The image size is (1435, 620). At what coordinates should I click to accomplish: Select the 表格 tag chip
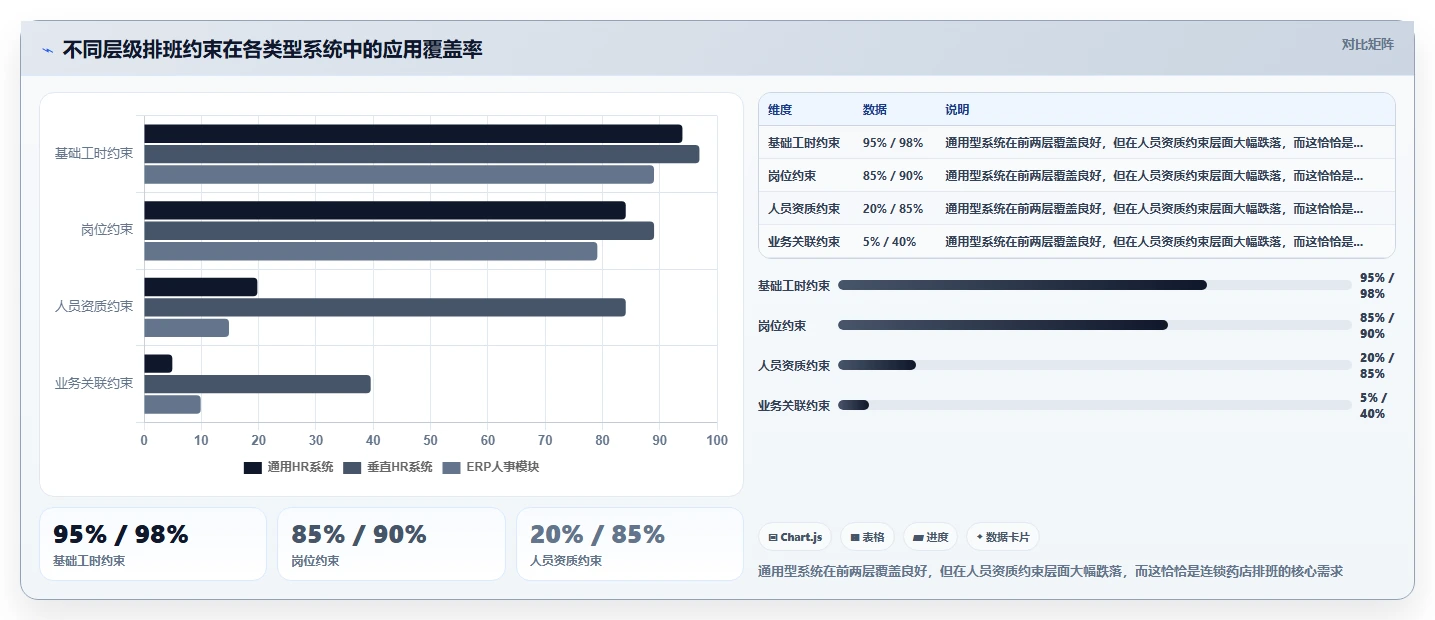click(867, 537)
